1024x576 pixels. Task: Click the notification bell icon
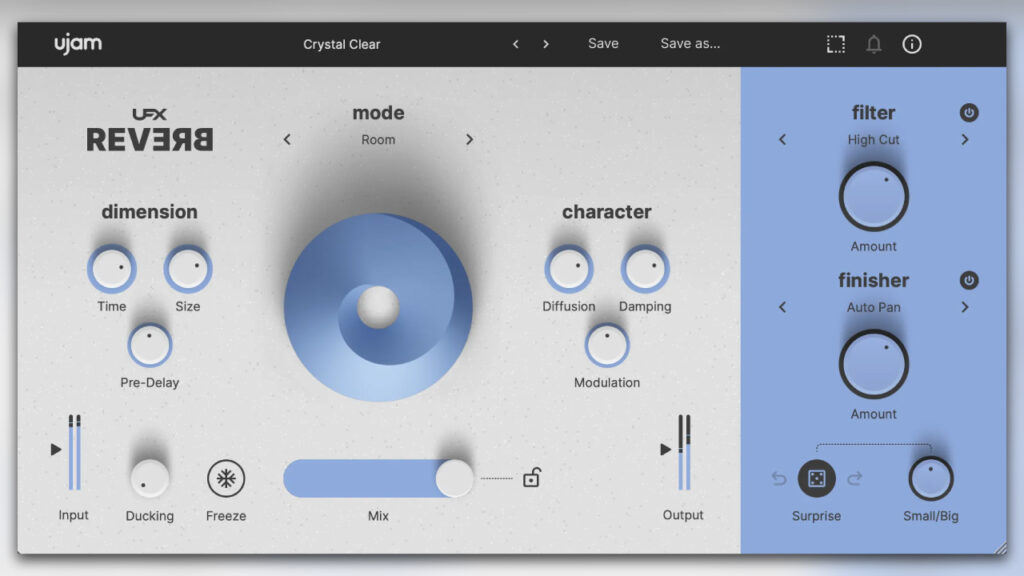(874, 43)
